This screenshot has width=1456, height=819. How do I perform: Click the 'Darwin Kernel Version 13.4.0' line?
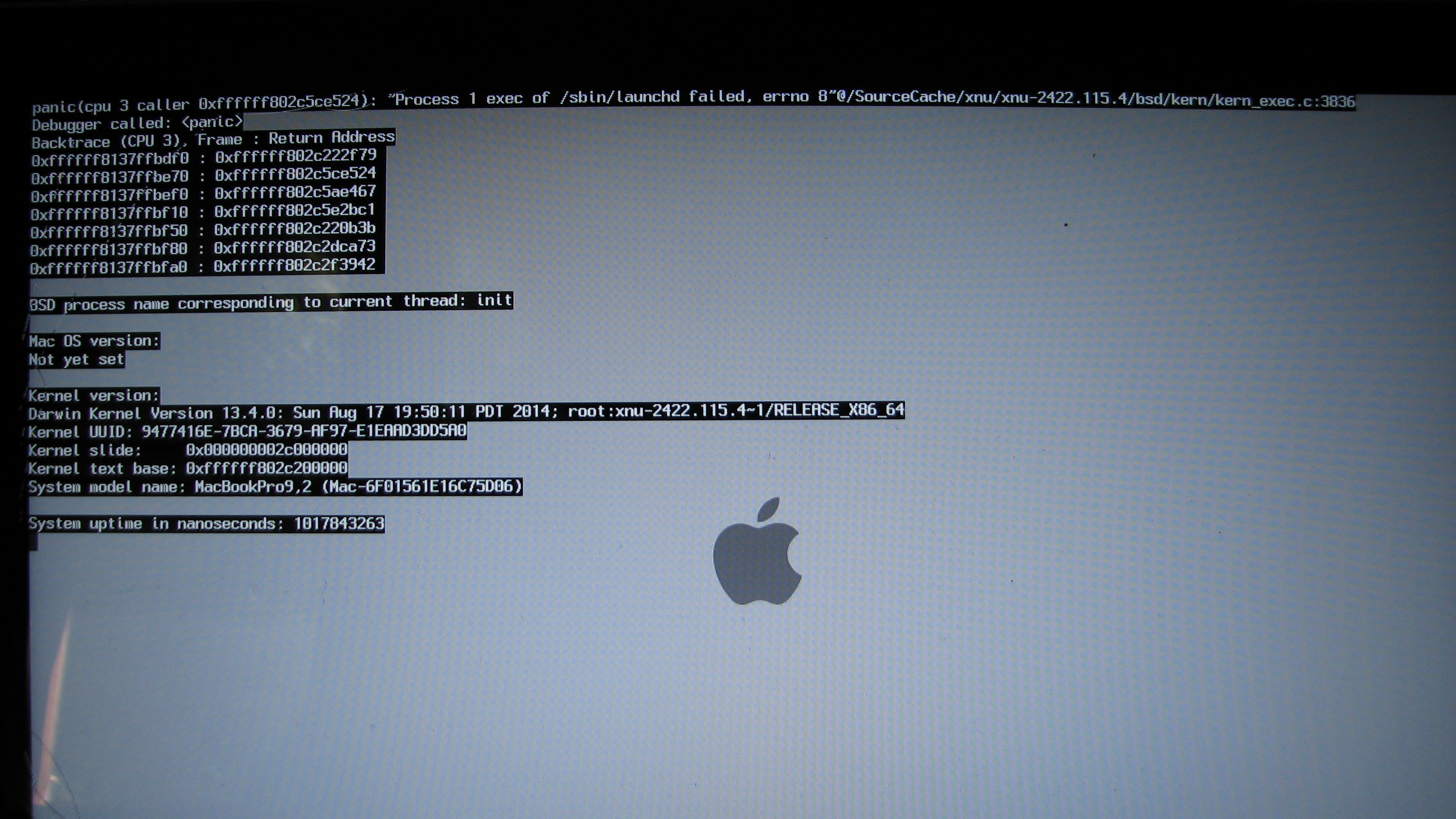466,412
